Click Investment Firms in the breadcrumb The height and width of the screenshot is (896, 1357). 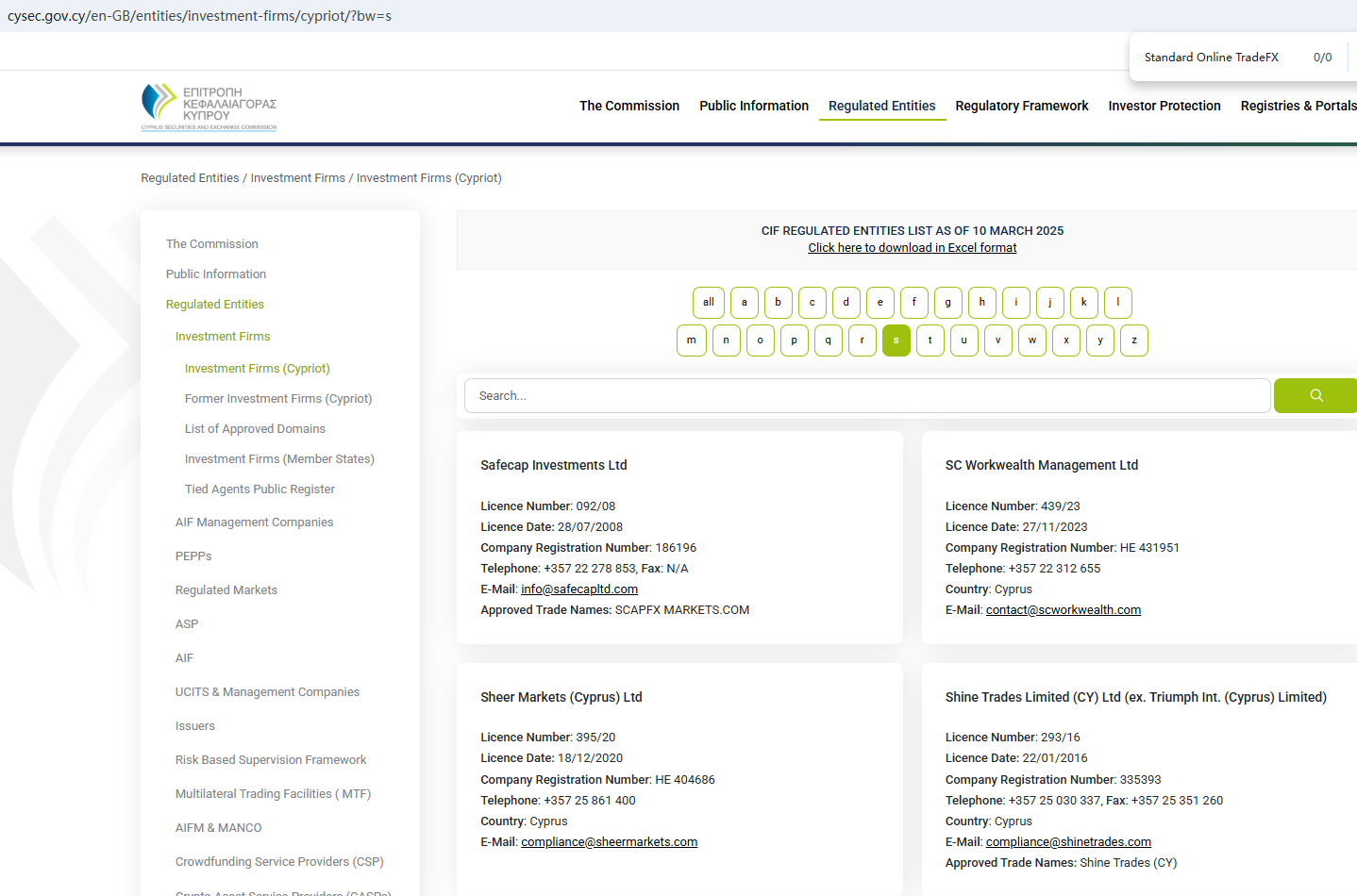point(297,178)
